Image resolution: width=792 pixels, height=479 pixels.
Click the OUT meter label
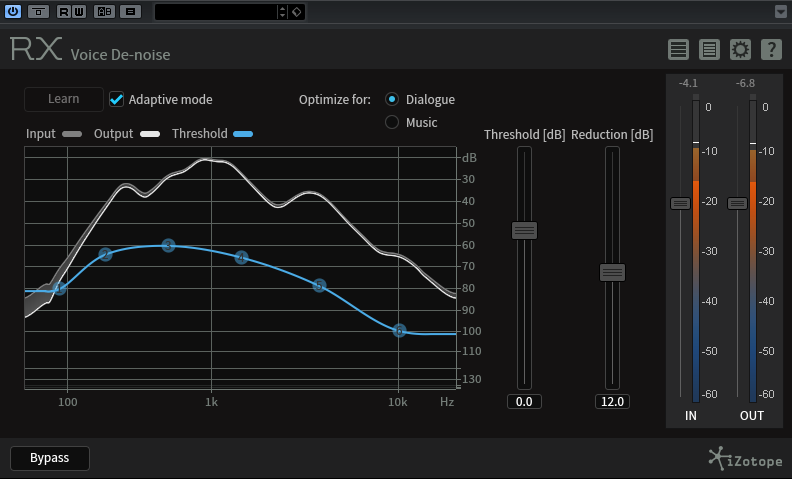pos(752,415)
